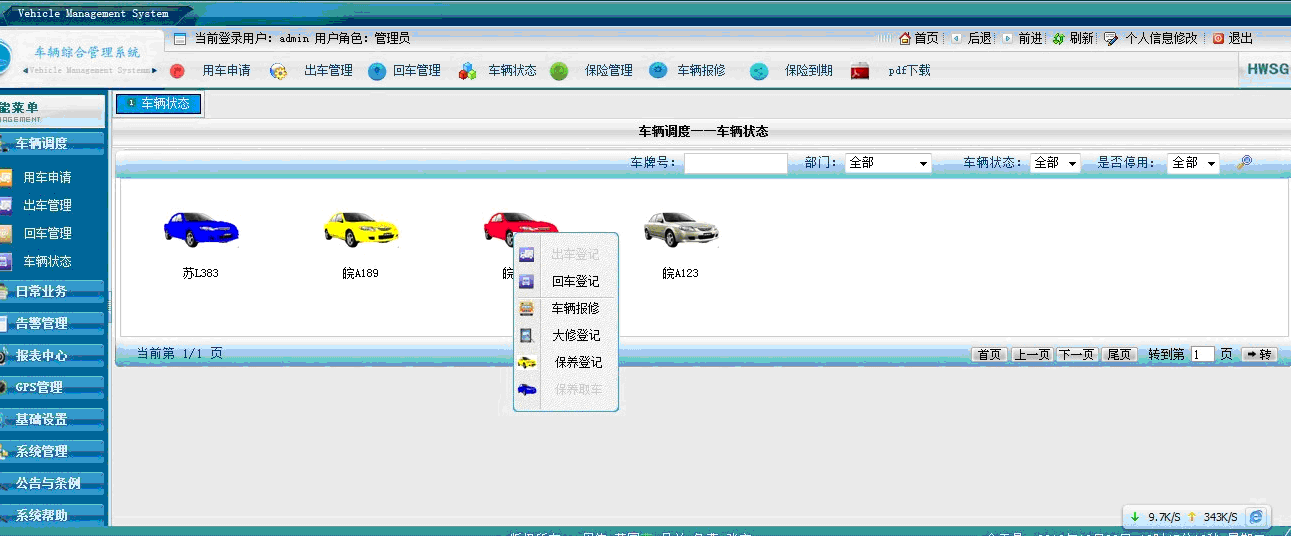Click the 车牌号 input field
This screenshot has height=536, width=1291.
(x=735, y=163)
